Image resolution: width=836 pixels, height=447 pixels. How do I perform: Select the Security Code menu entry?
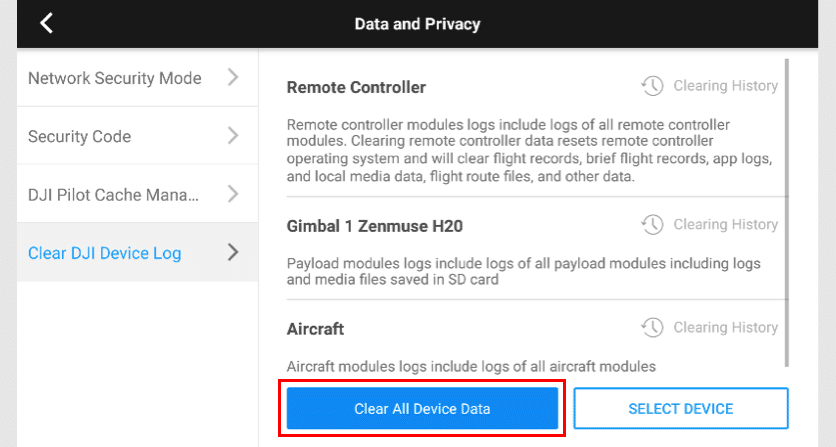(x=80, y=136)
